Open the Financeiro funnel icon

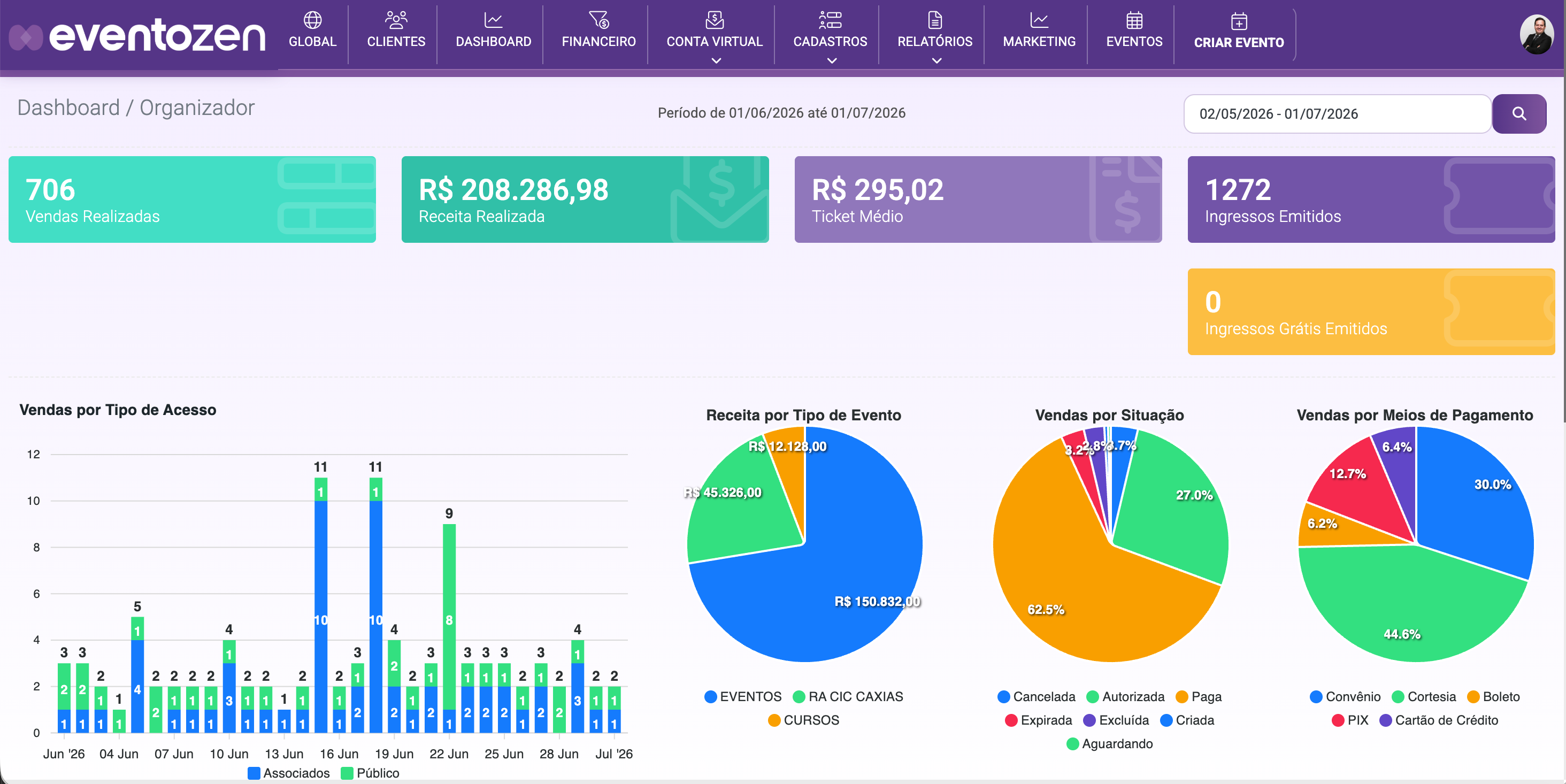click(x=598, y=20)
